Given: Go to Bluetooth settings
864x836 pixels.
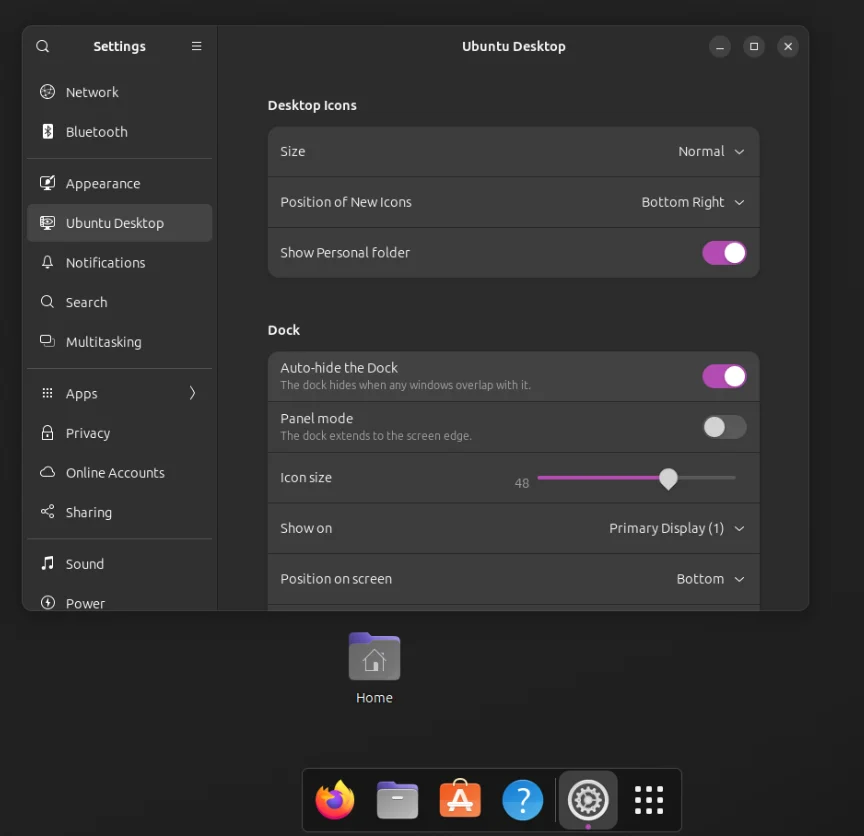Looking at the screenshot, I should click(120, 132).
